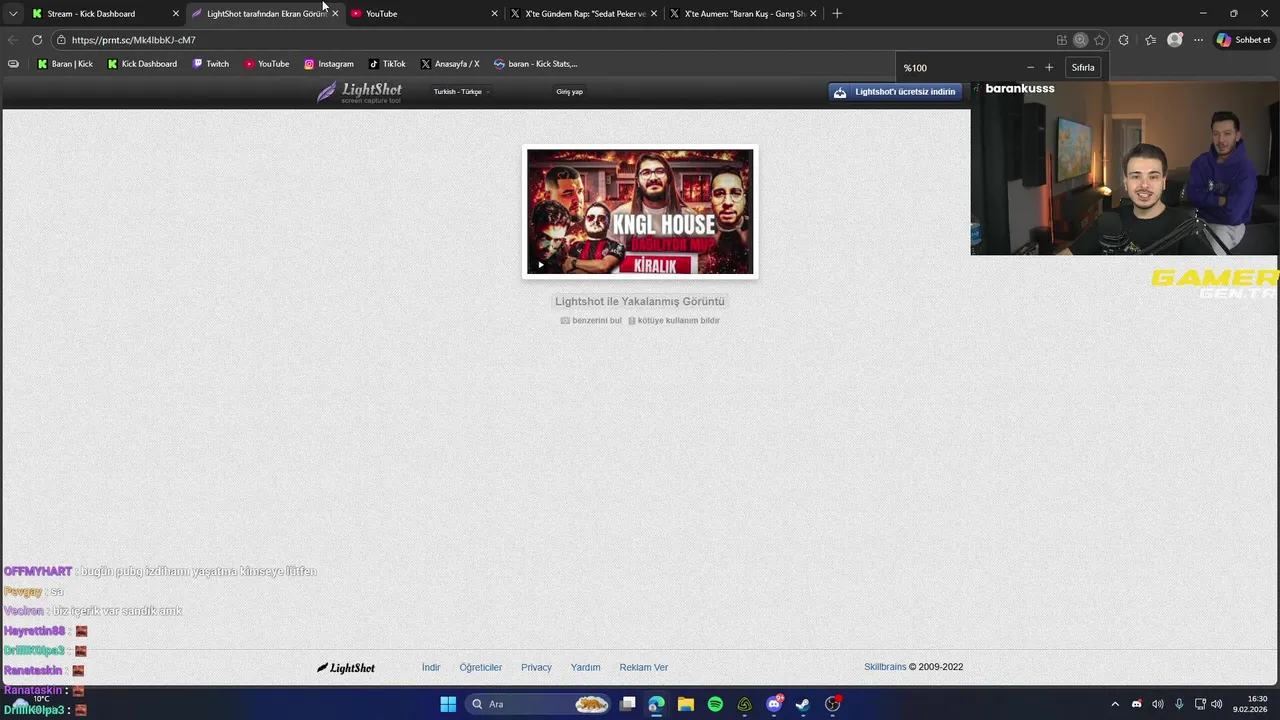The image size is (1280, 720).
Task: Open the Anasayfa / X bookmark
Action: point(450,64)
